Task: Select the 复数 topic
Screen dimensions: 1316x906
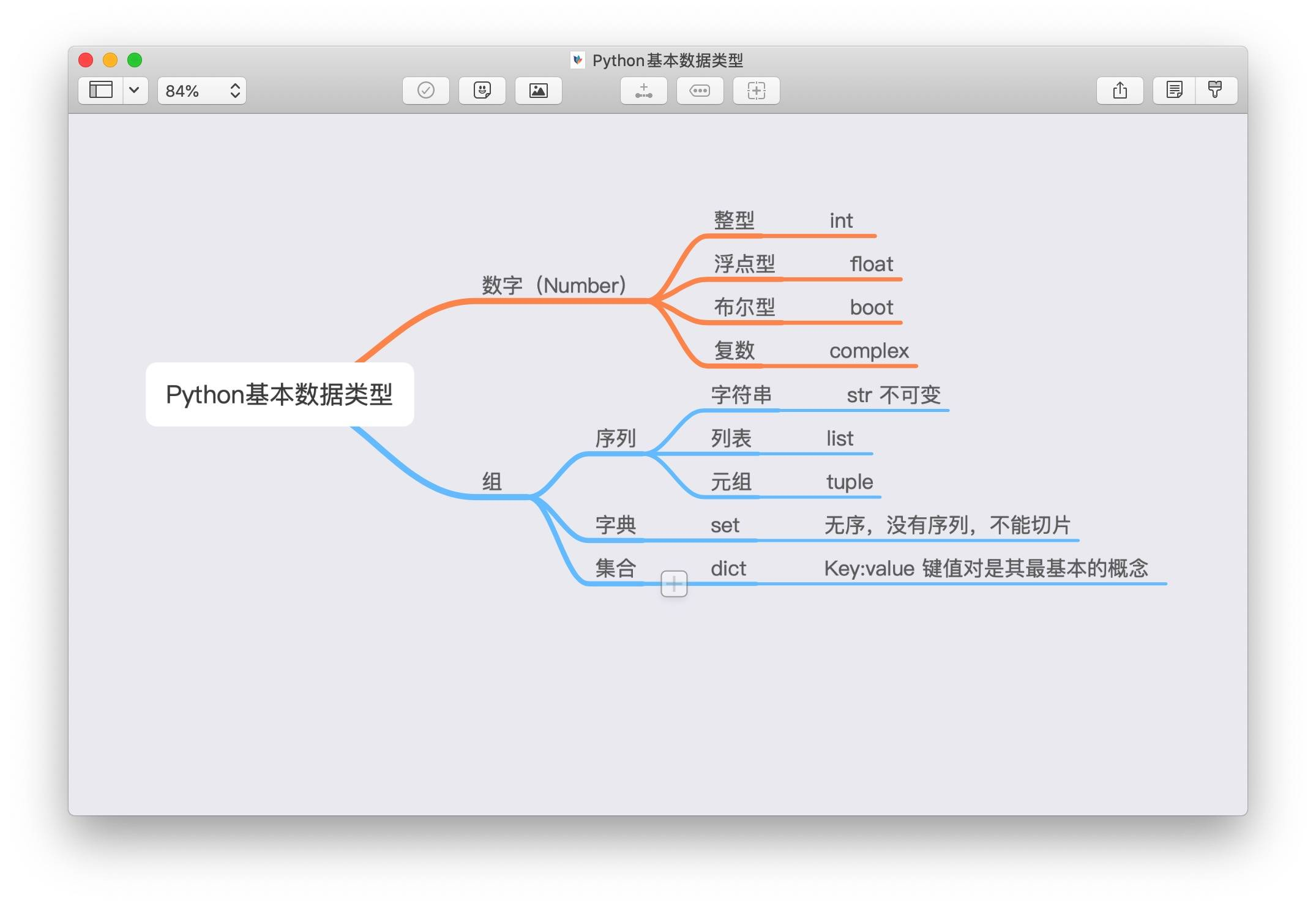Action: point(735,351)
